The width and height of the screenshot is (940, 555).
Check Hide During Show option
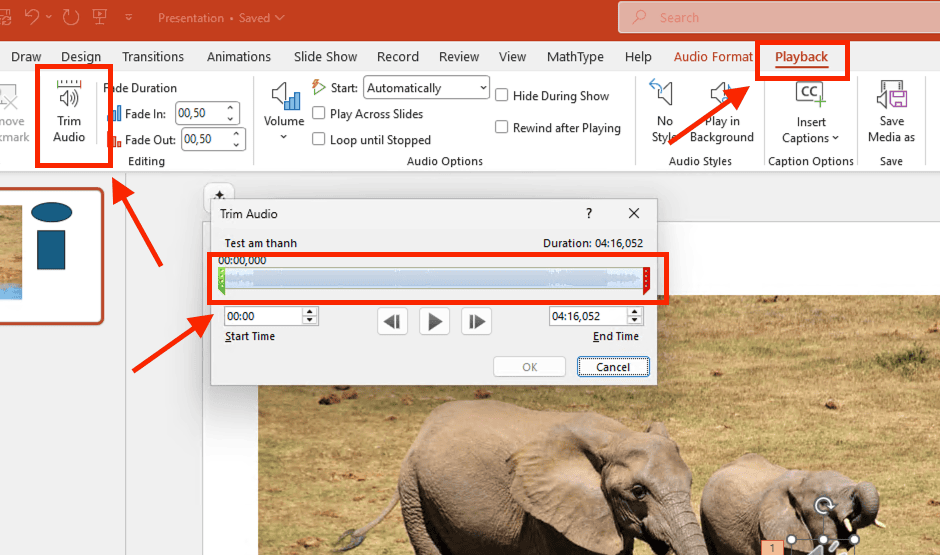pyautogui.click(x=502, y=96)
